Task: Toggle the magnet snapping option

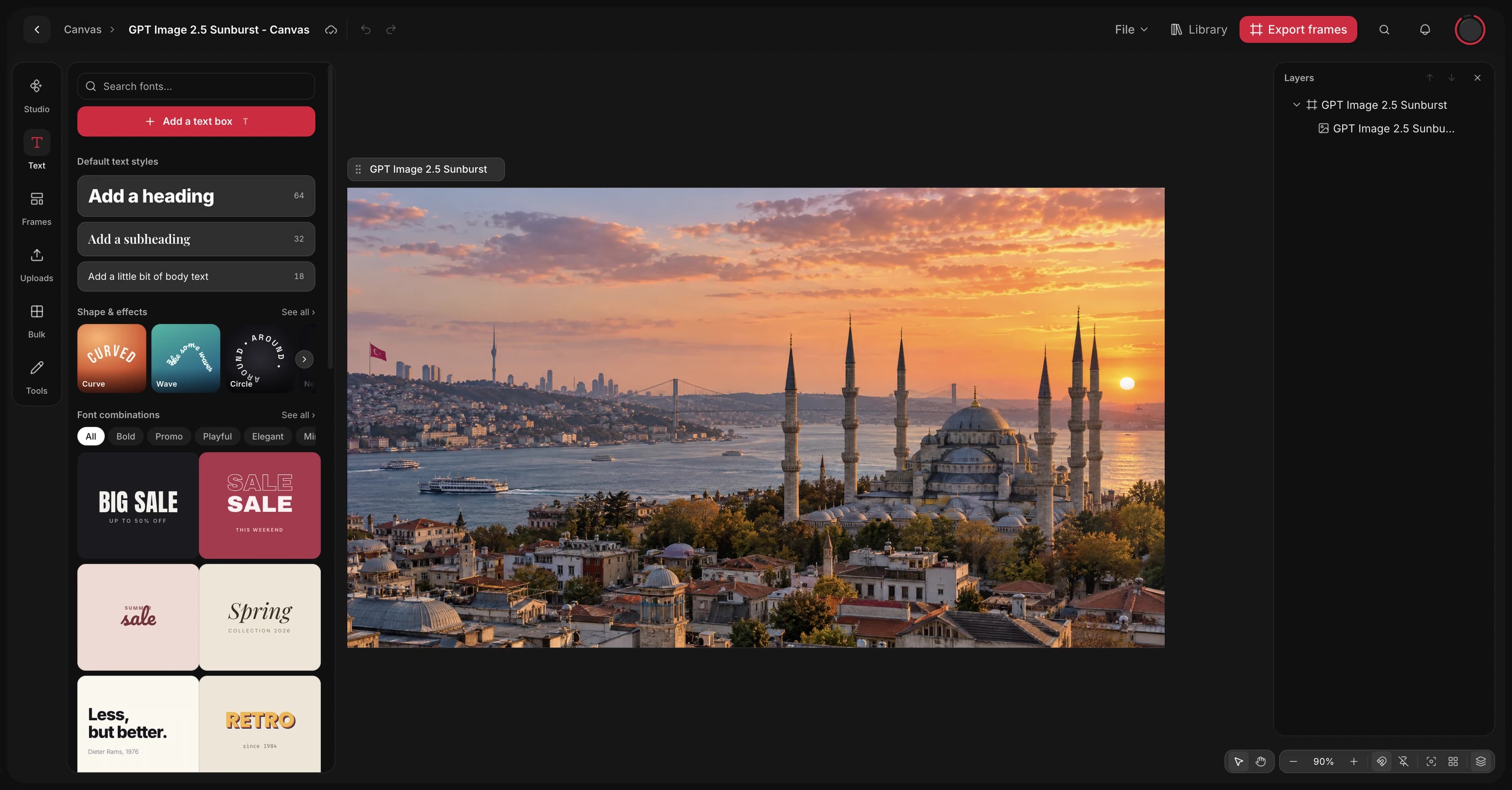Action: [1382, 761]
